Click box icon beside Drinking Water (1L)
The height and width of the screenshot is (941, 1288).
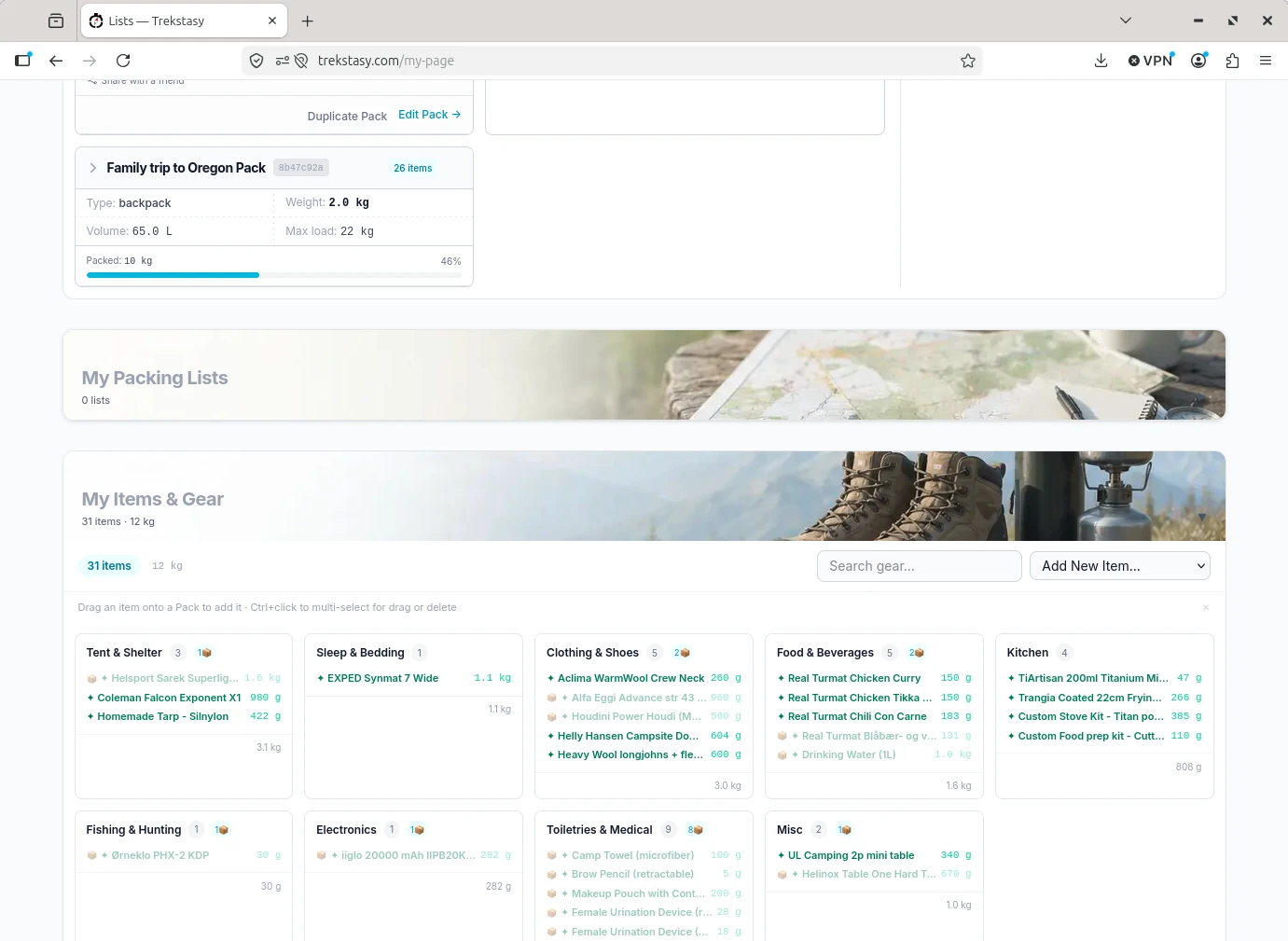click(x=782, y=755)
